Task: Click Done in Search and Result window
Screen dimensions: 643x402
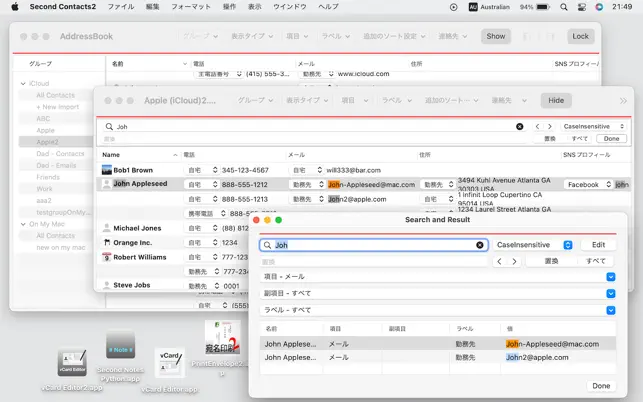Action: click(x=601, y=386)
